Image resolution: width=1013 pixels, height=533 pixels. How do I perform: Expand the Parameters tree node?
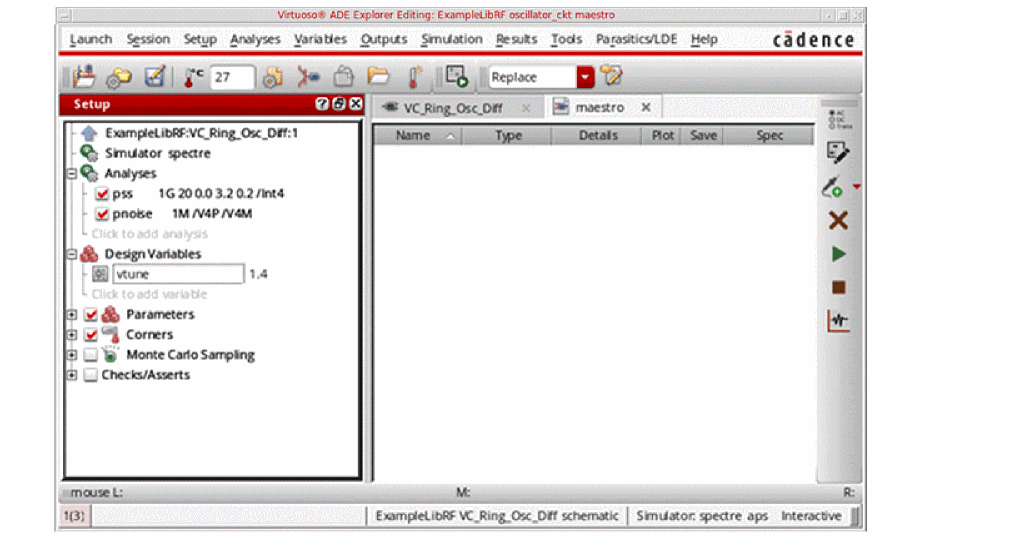pyautogui.click(x=72, y=315)
